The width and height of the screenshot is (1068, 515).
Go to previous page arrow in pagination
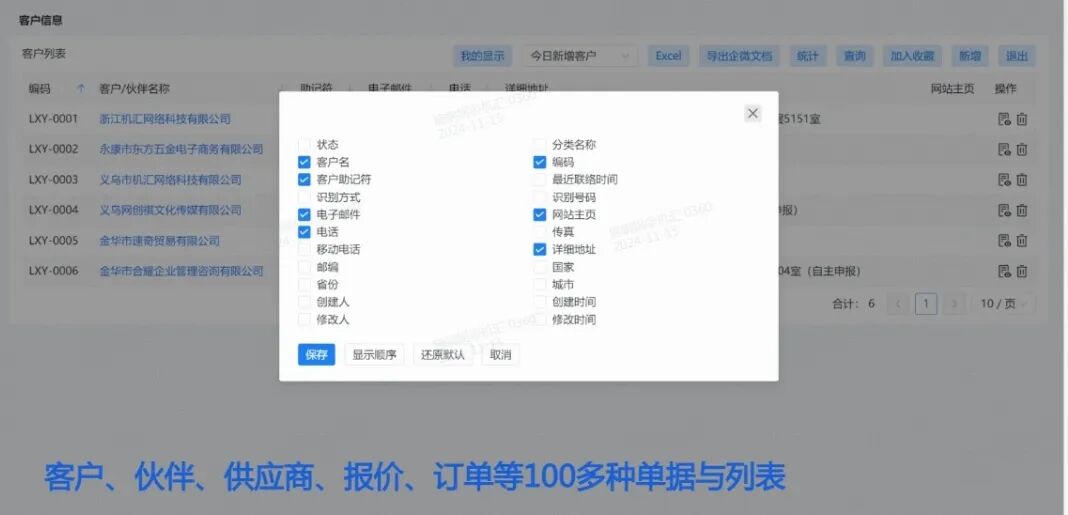(898, 304)
